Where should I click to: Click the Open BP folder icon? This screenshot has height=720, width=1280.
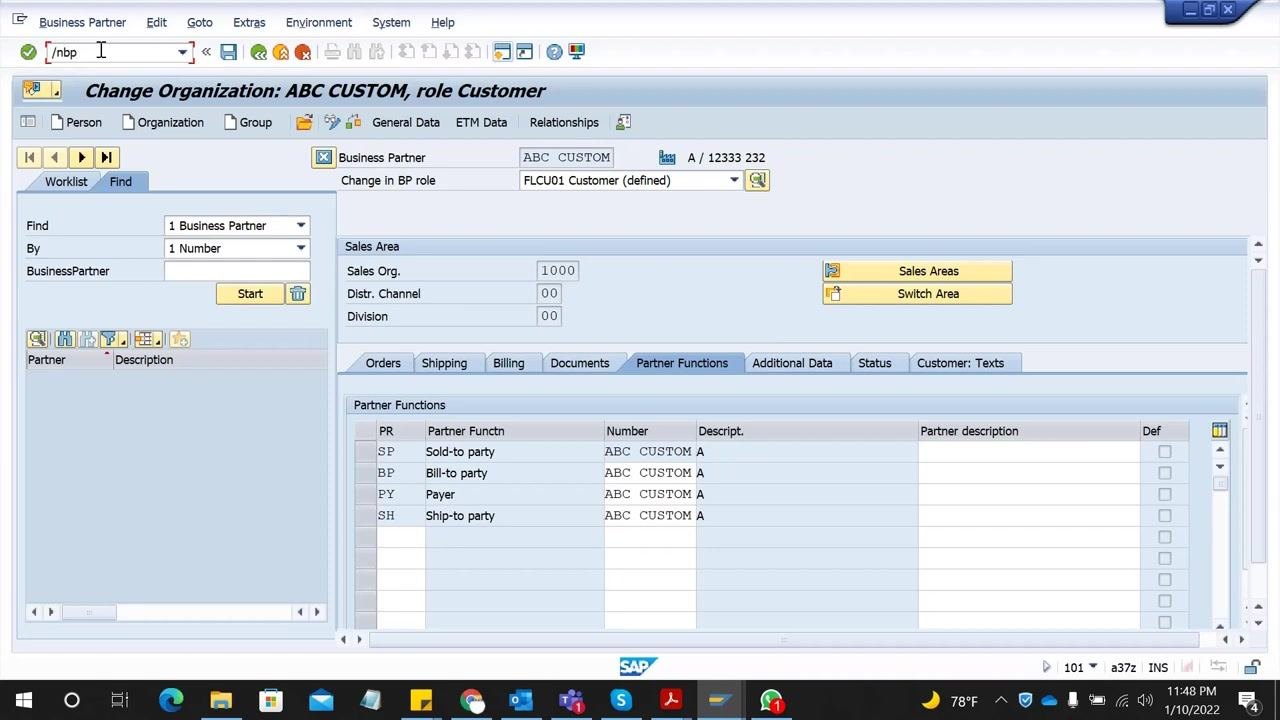pyautogui.click(x=304, y=122)
